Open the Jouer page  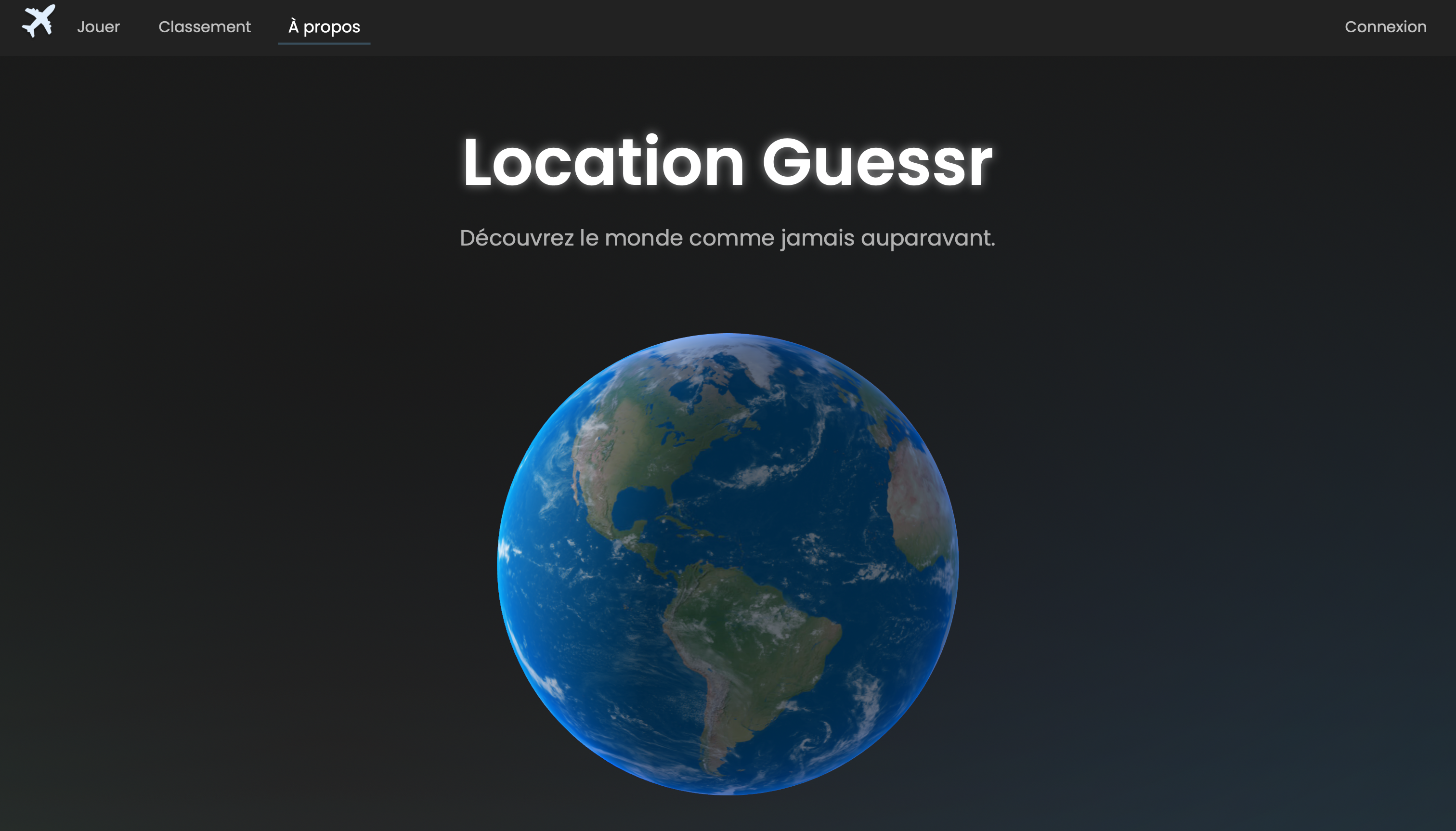point(98,26)
